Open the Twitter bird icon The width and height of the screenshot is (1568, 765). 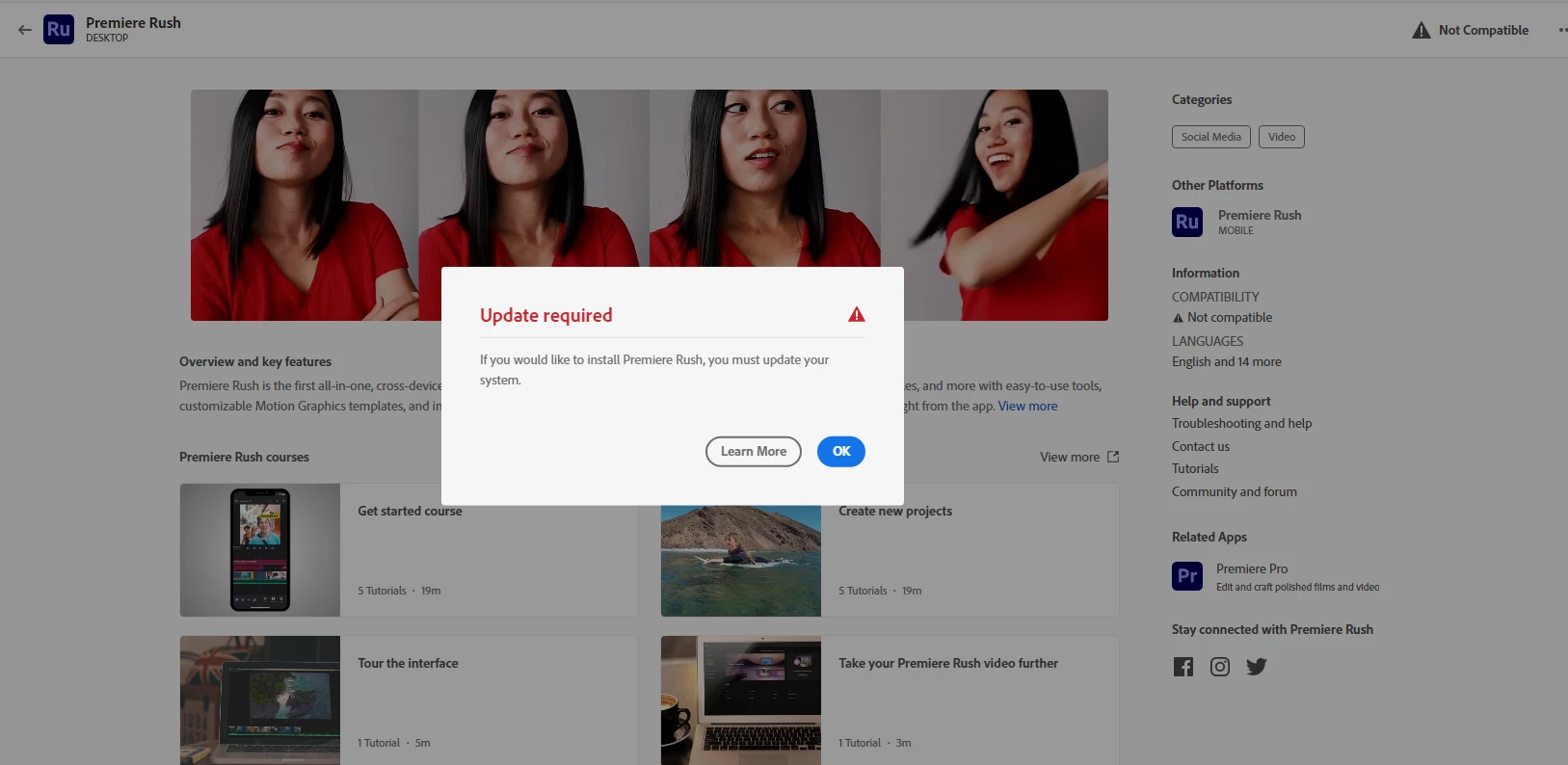pos(1257,667)
